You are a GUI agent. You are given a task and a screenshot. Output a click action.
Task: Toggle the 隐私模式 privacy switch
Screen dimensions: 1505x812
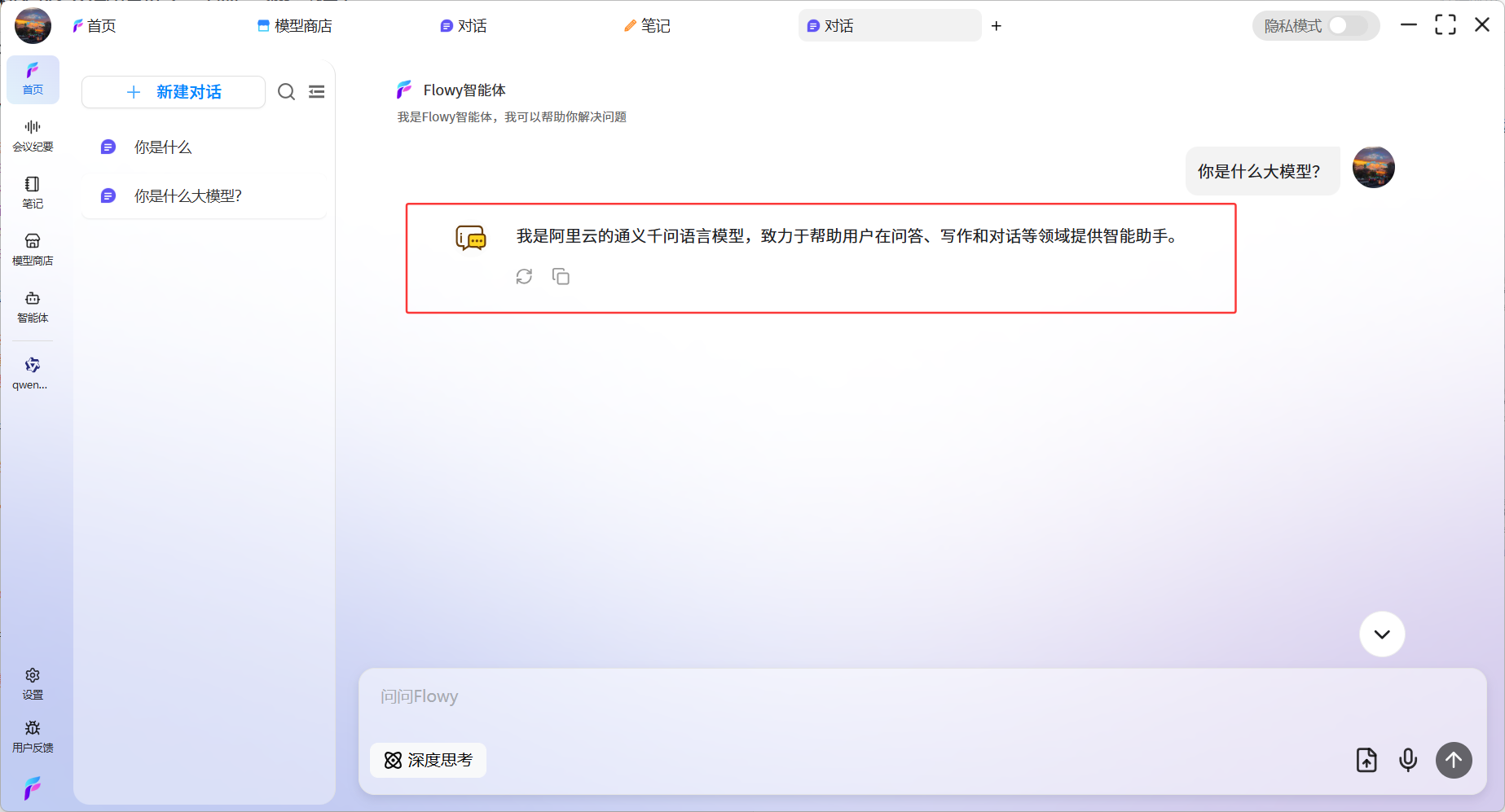(x=1348, y=26)
